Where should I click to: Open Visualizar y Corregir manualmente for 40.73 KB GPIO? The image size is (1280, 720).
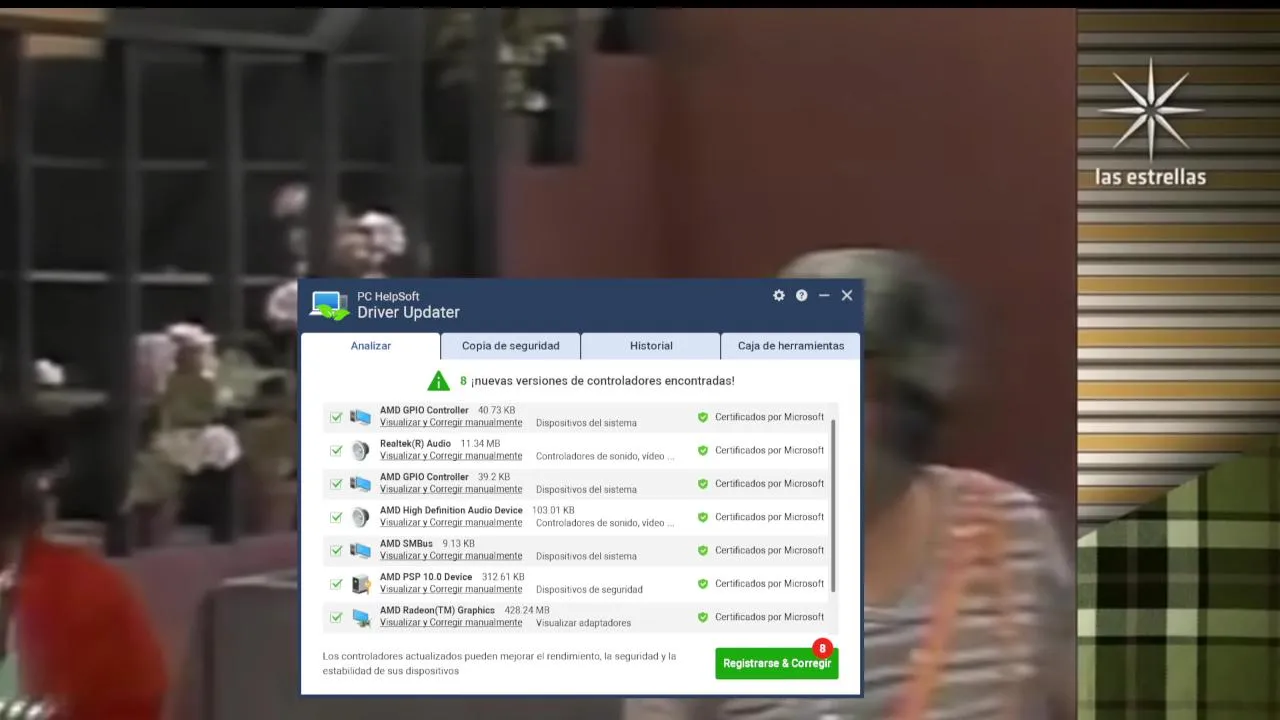451,422
